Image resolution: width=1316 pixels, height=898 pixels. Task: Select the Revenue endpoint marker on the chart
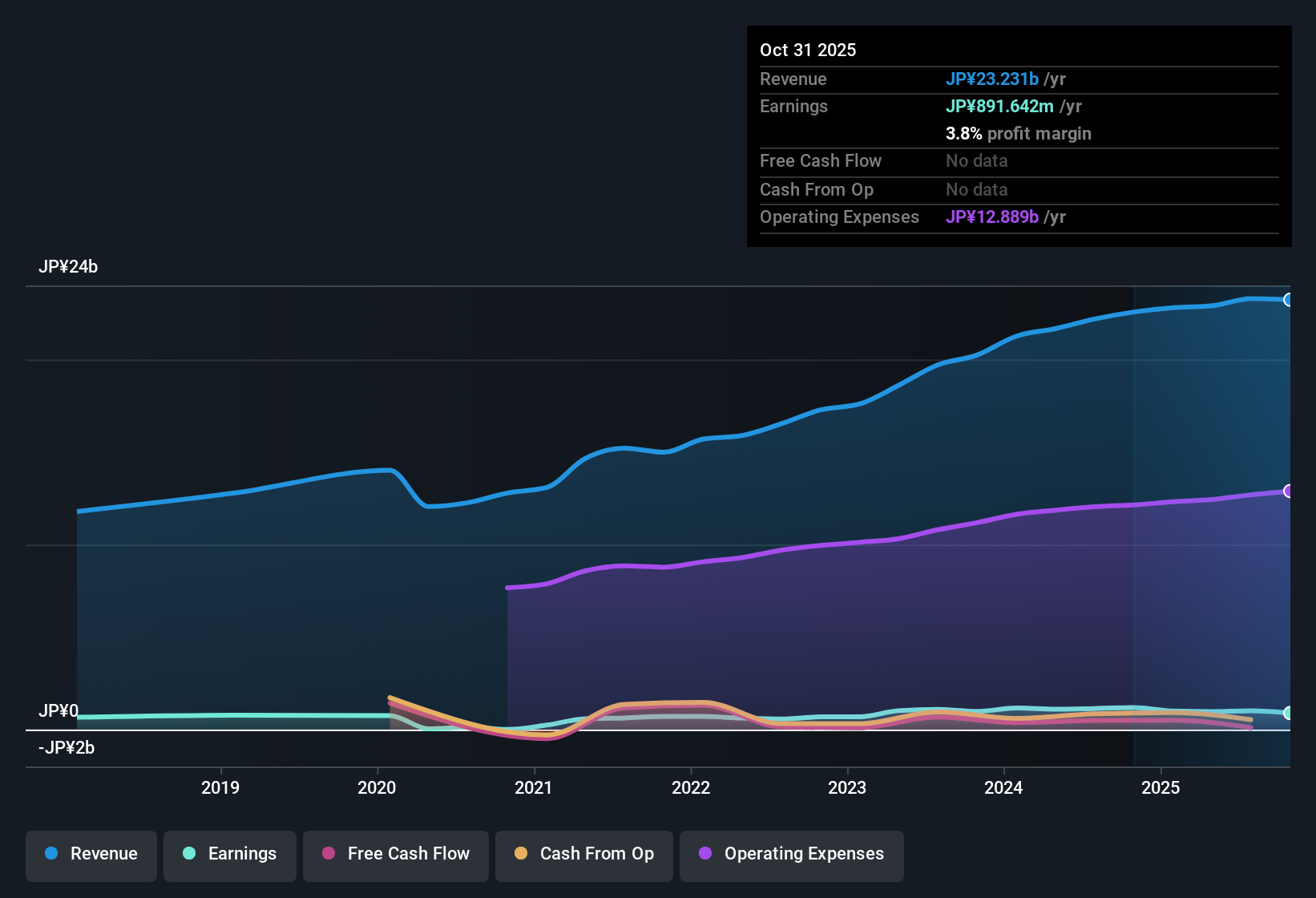point(1289,299)
